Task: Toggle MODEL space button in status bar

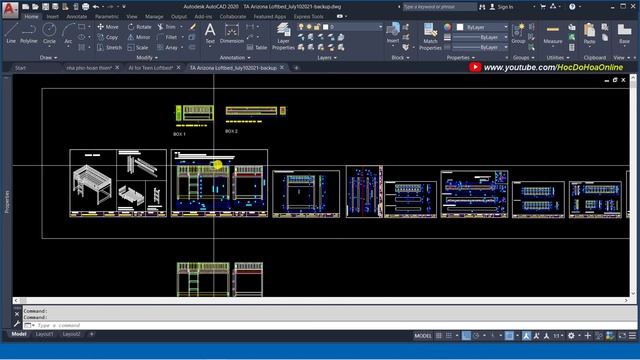Action: (x=423, y=336)
